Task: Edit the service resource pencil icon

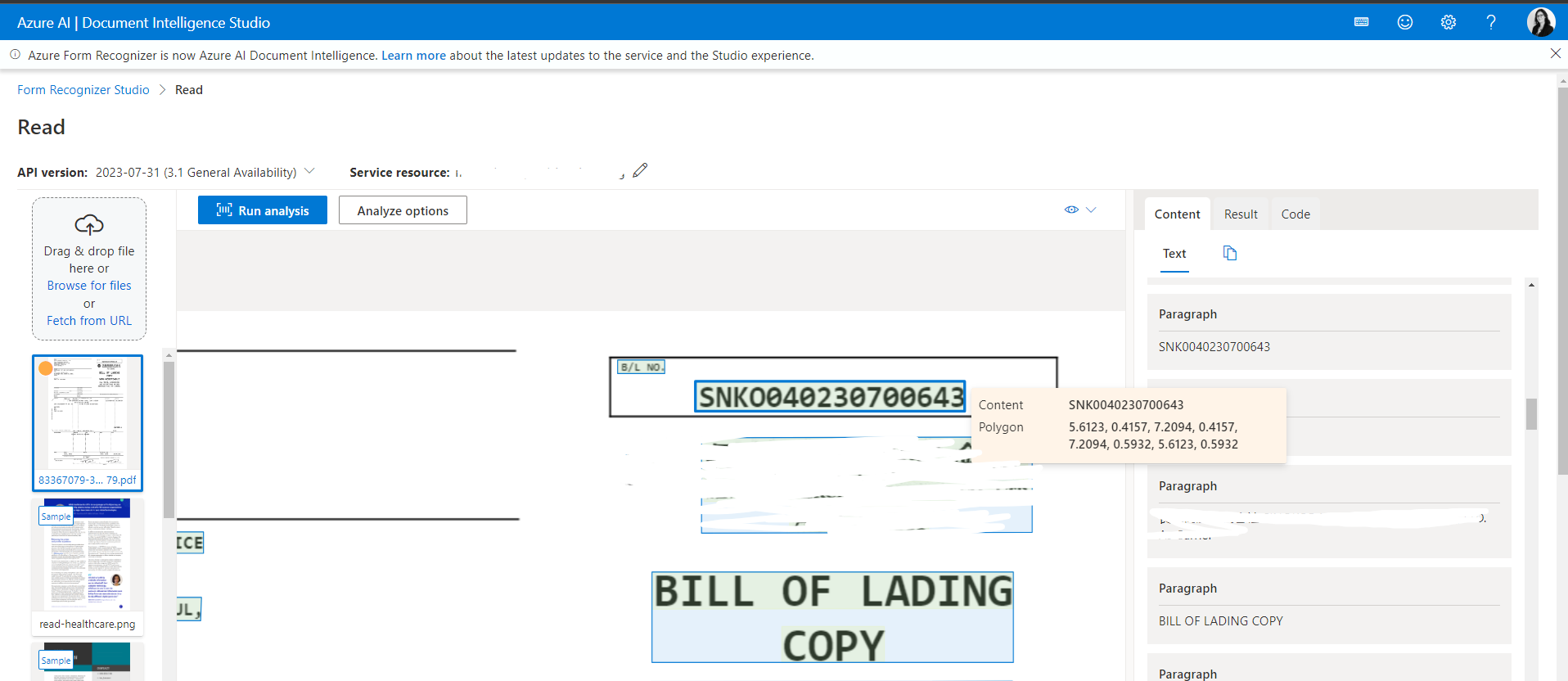Action: pos(640,170)
